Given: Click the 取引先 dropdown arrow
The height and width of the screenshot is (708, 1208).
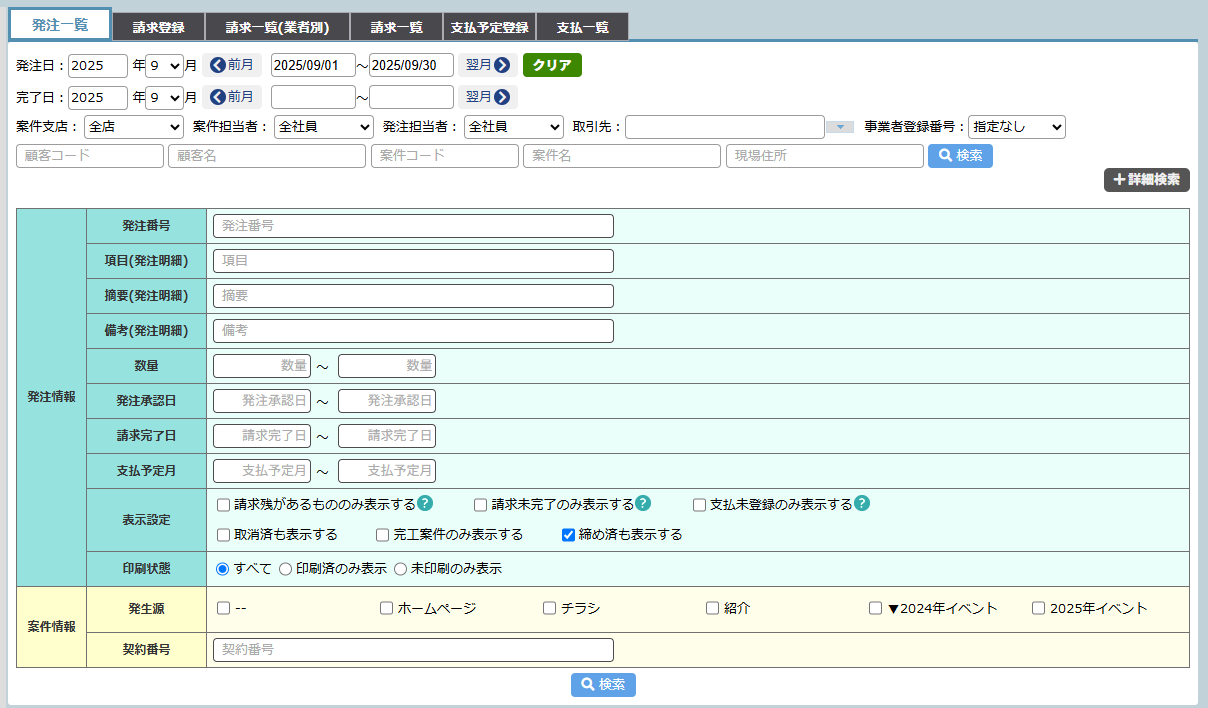Looking at the screenshot, I should [840, 127].
